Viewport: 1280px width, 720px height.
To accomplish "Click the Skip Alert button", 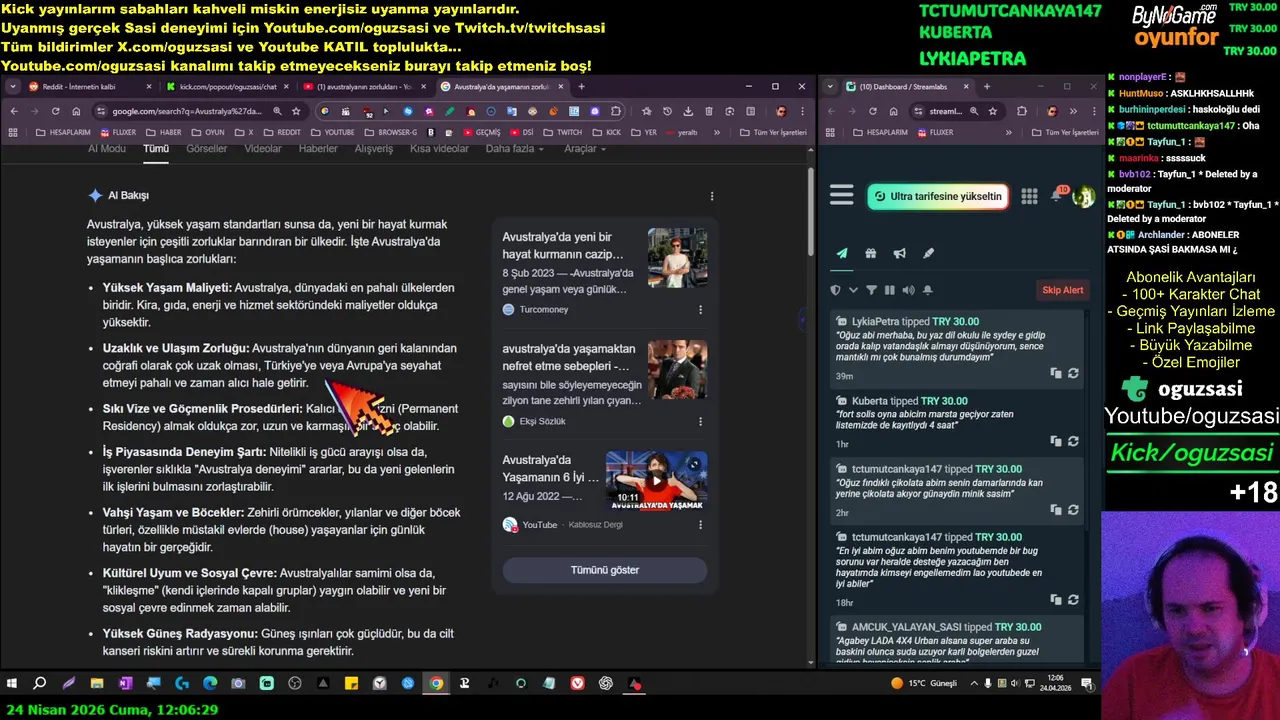I will (x=1062, y=290).
